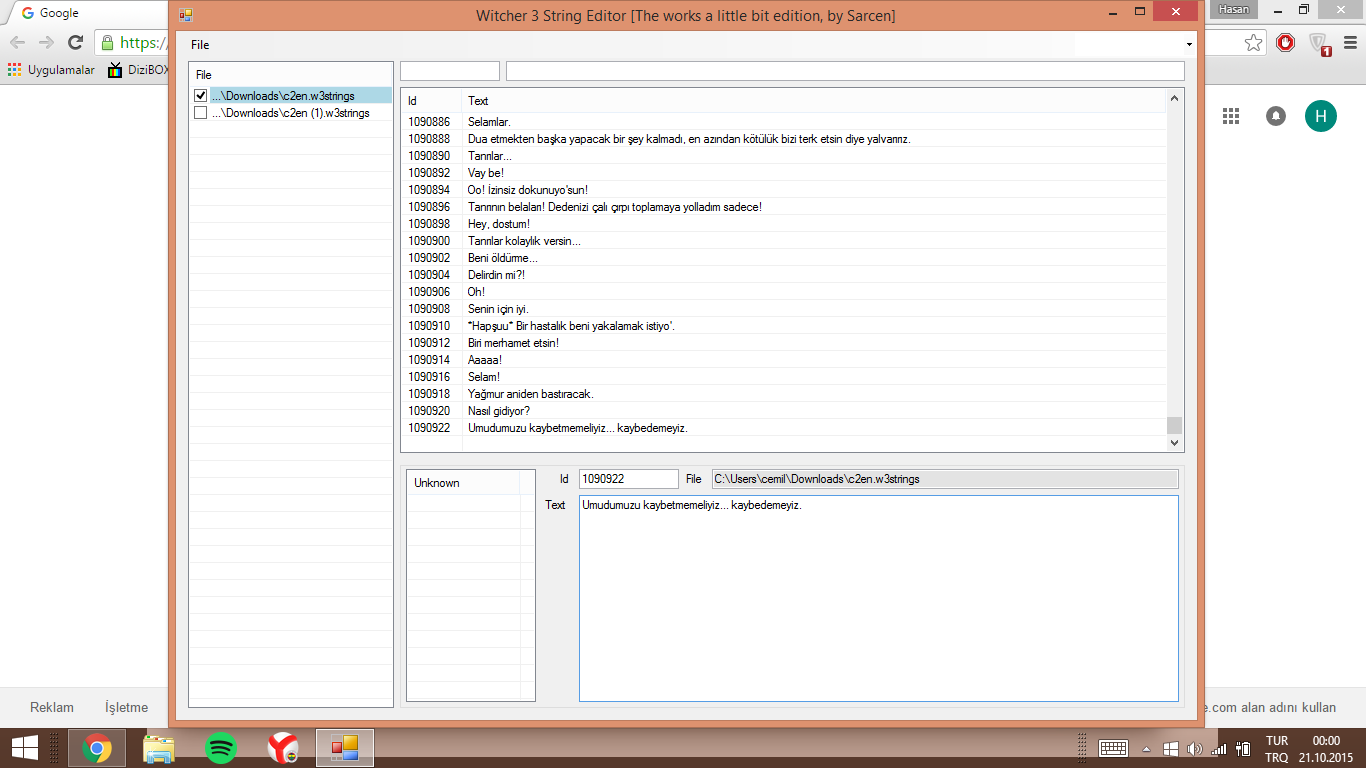Open the File menu in String Editor

pyautogui.click(x=200, y=45)
